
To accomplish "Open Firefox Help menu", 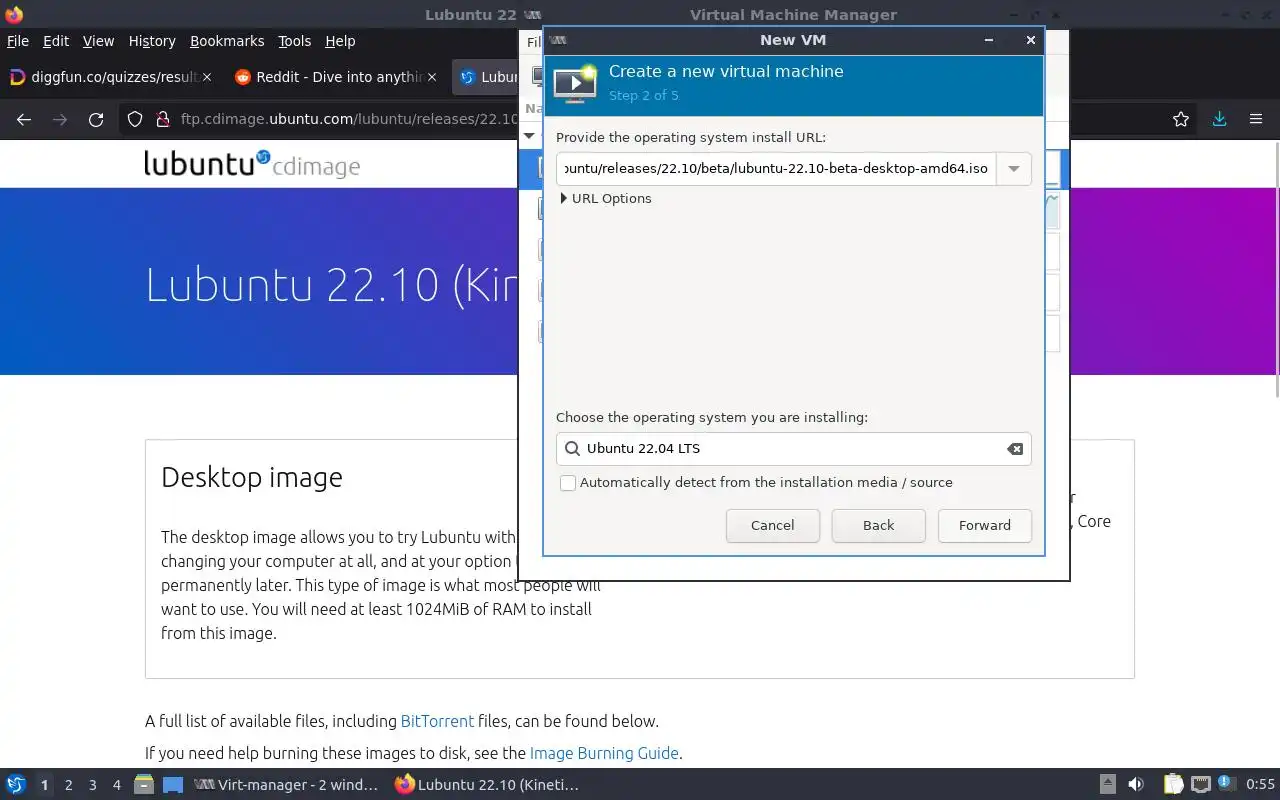I will [x=340, y=41].
